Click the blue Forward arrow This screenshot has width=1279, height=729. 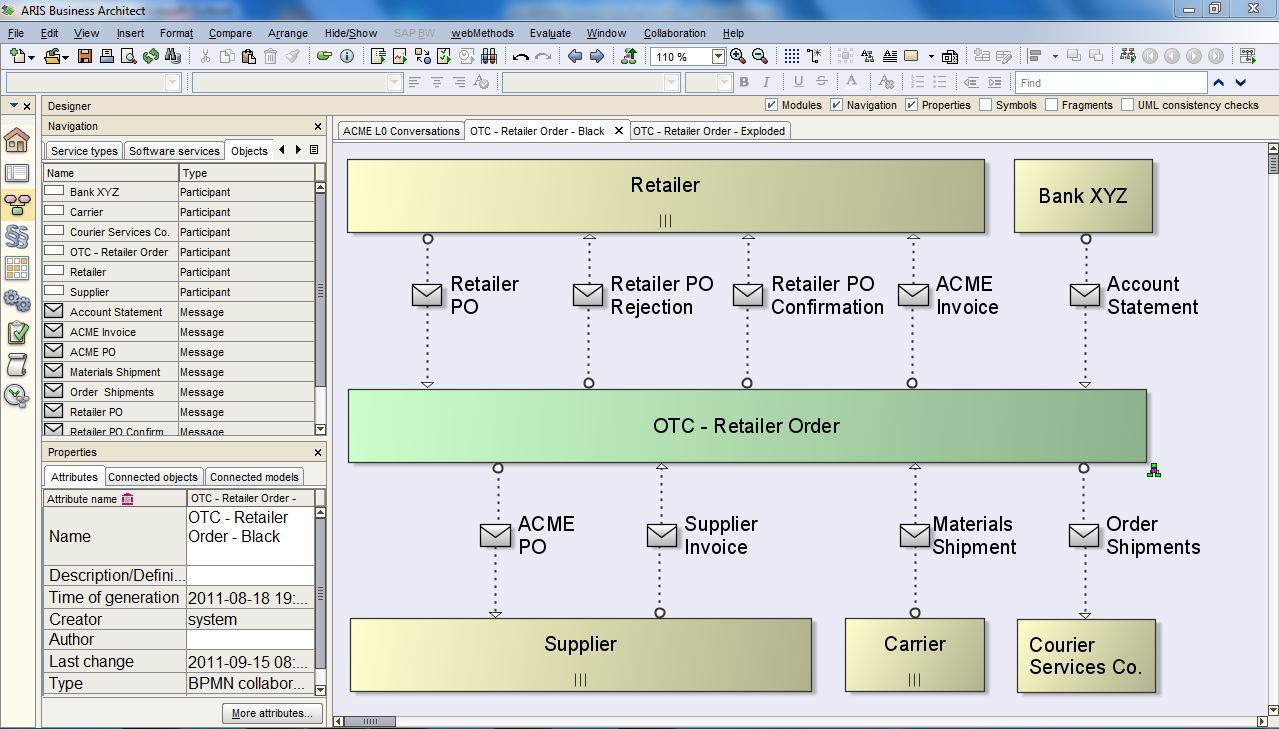point(597,57)
